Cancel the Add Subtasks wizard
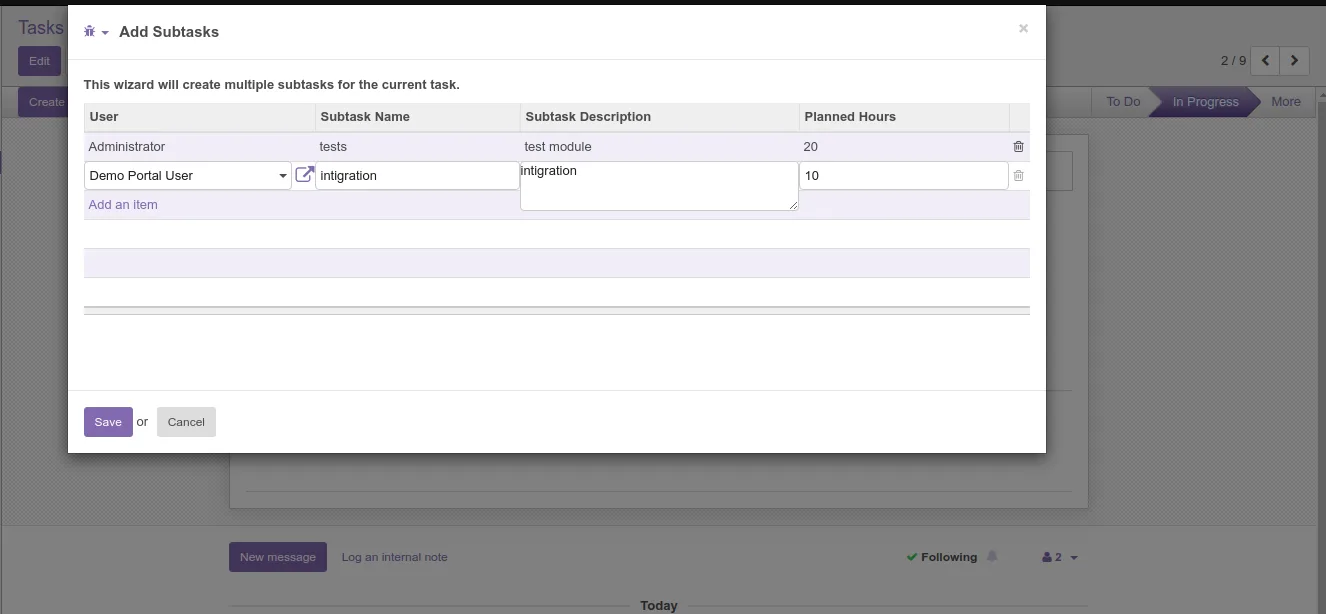Viewport: 1326px width, 614px height. pyautogui.click(x=186, y=422)
